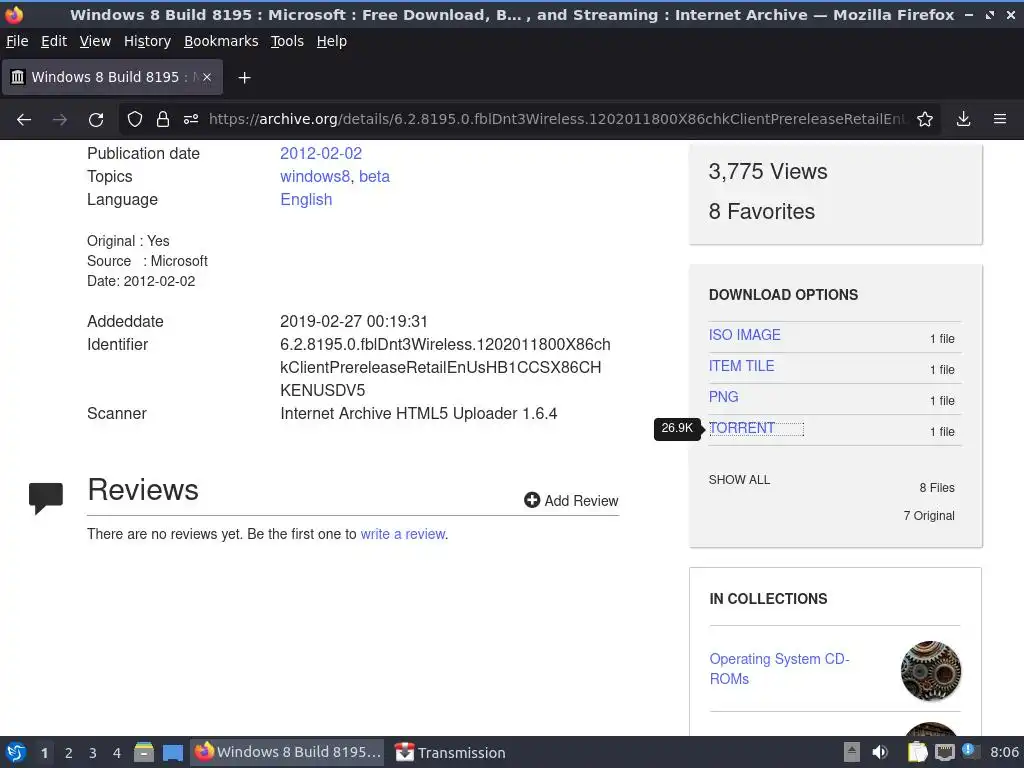Image resolution: width=1024 pixels, height=768 pixels.
Task: Go back with the browser back arrow
Action: (x=24, y=120)
